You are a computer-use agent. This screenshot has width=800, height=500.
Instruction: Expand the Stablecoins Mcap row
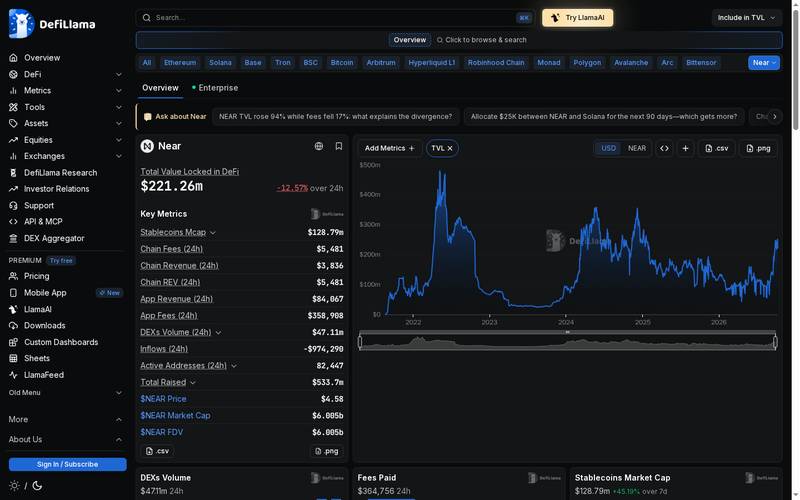click(x=213, y=233)
